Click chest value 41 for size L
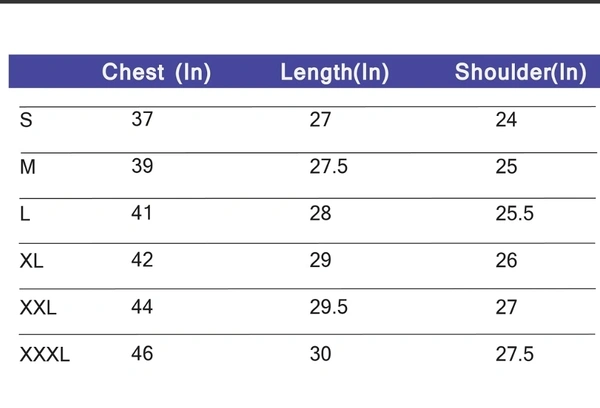The image size is (600, 408). [142, 213]
